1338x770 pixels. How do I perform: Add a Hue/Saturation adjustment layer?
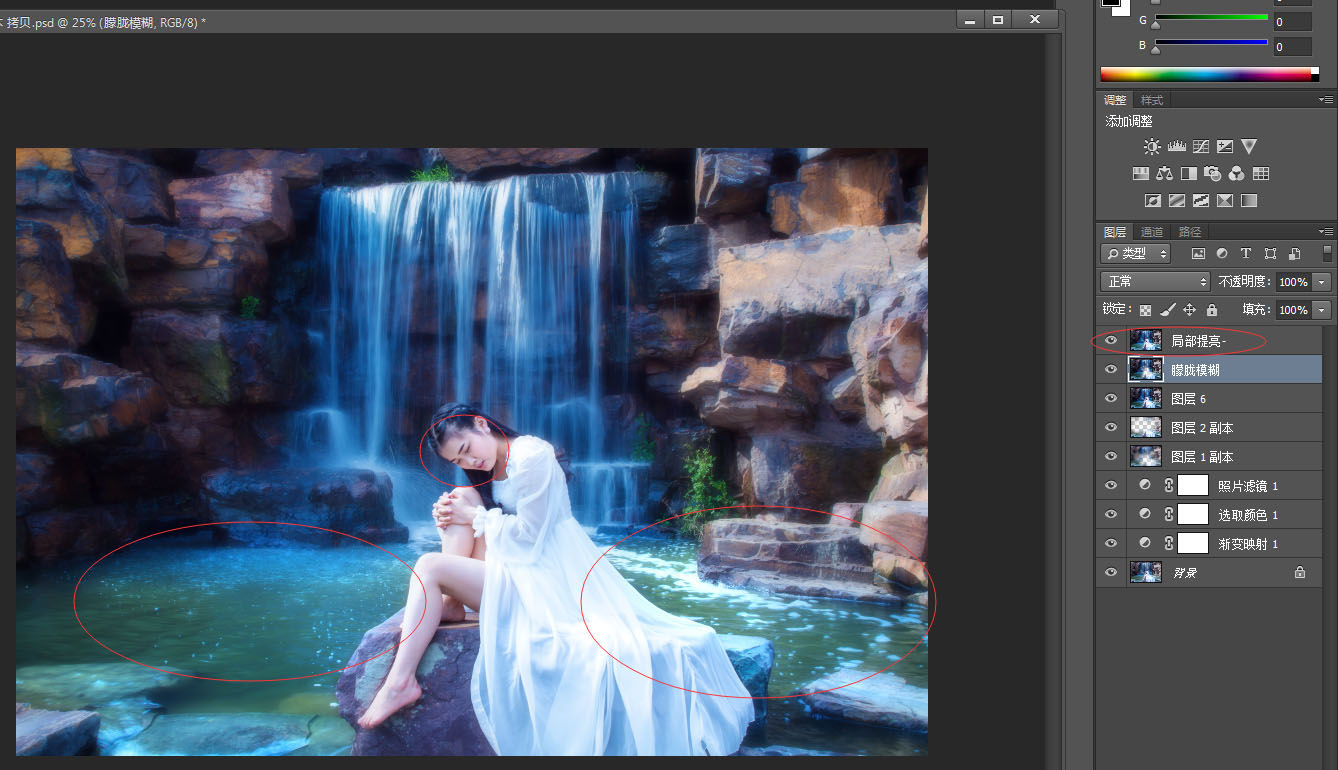[x=1140, y=174]
